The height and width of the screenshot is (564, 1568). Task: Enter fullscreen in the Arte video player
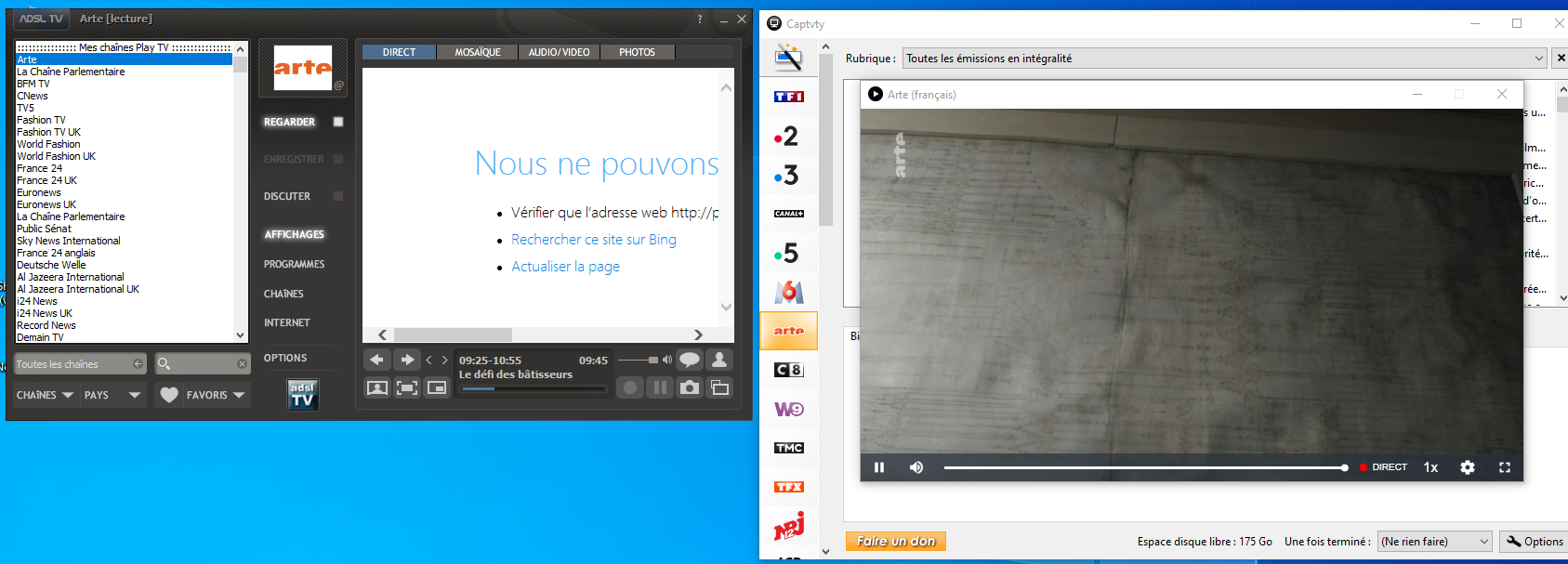1504,467
